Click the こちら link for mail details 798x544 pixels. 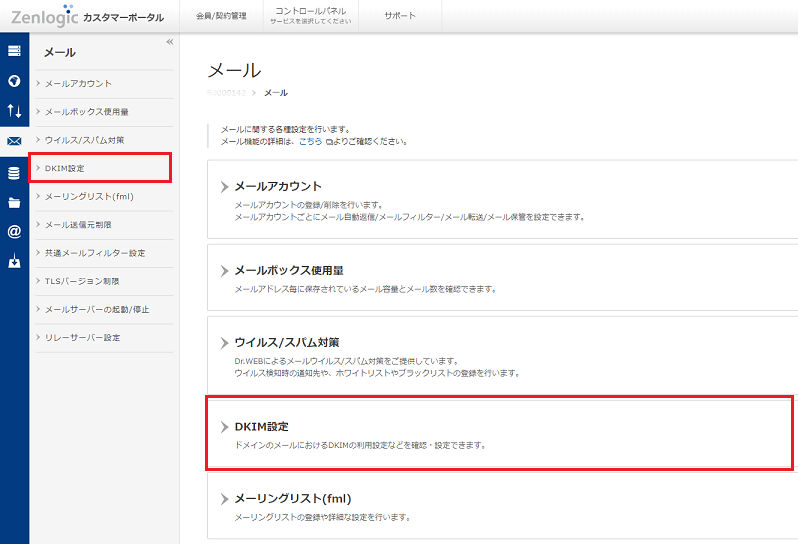310,142
